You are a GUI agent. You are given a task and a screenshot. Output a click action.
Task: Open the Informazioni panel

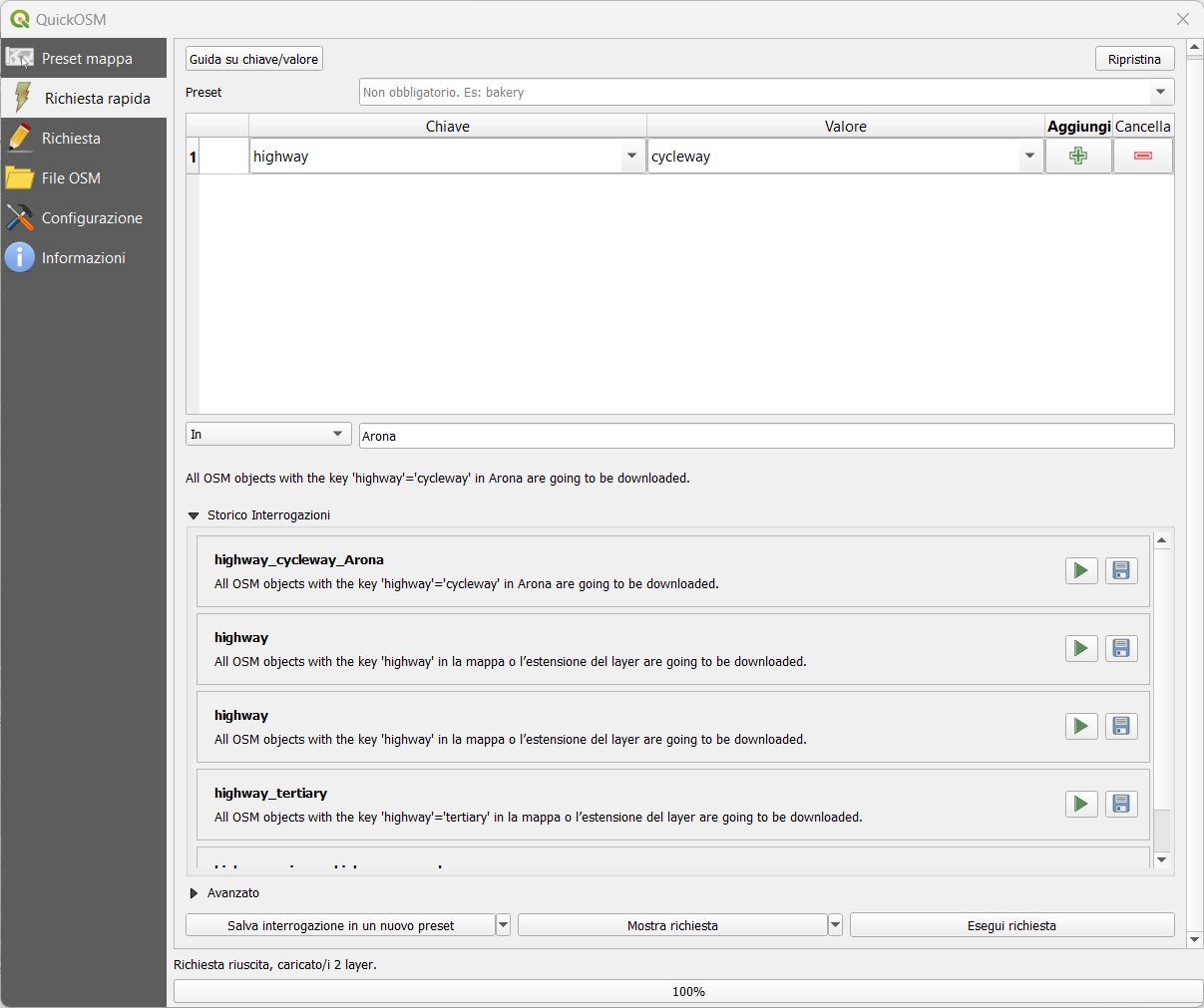coord(84,258)
